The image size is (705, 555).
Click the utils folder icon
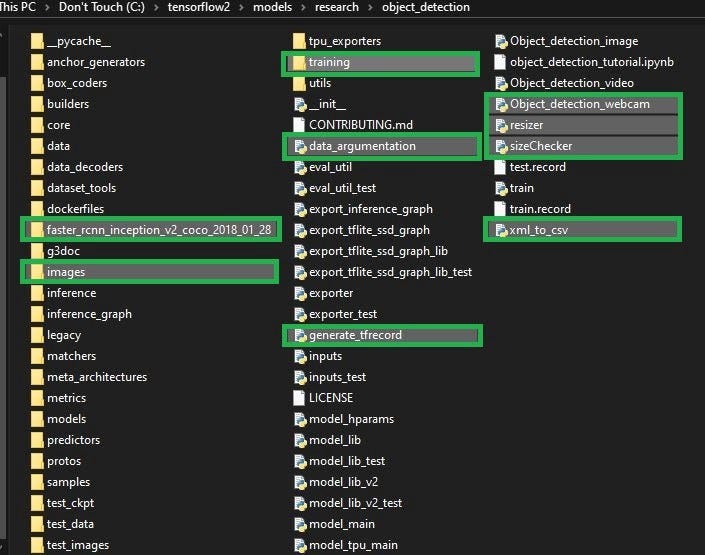pos(299,83)
